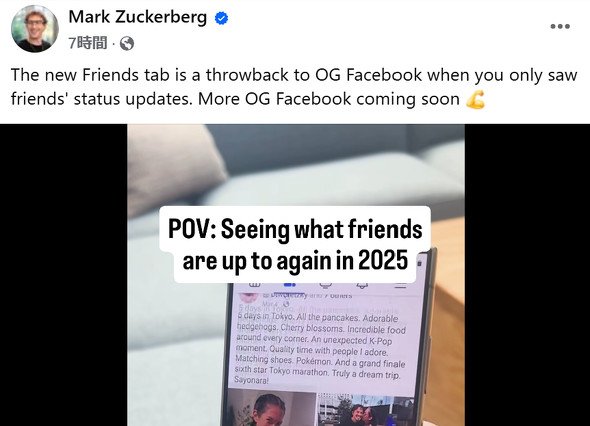Click Mark Zuckerberg's profile picture
Image resolution: width=590 pixels, height=426 pixels.
[x=35, y=29]
